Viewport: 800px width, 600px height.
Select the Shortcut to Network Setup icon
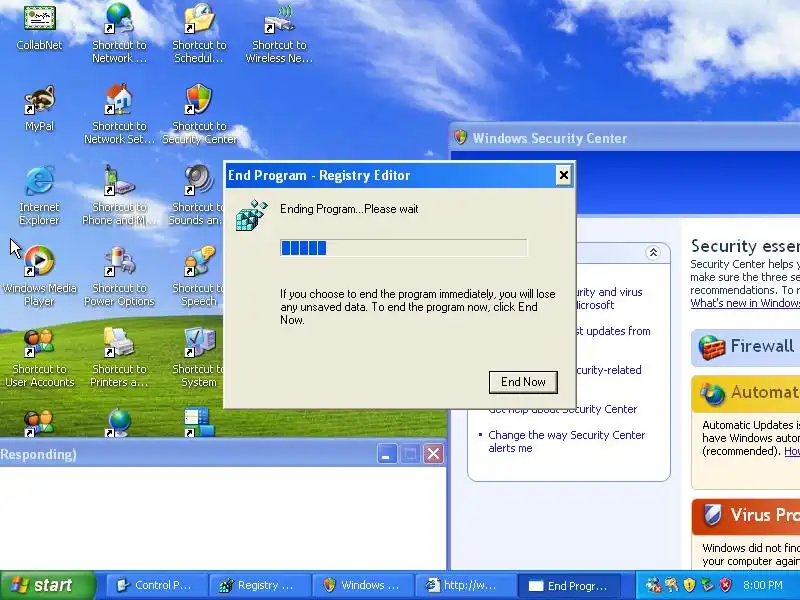[x=119, y=114]
